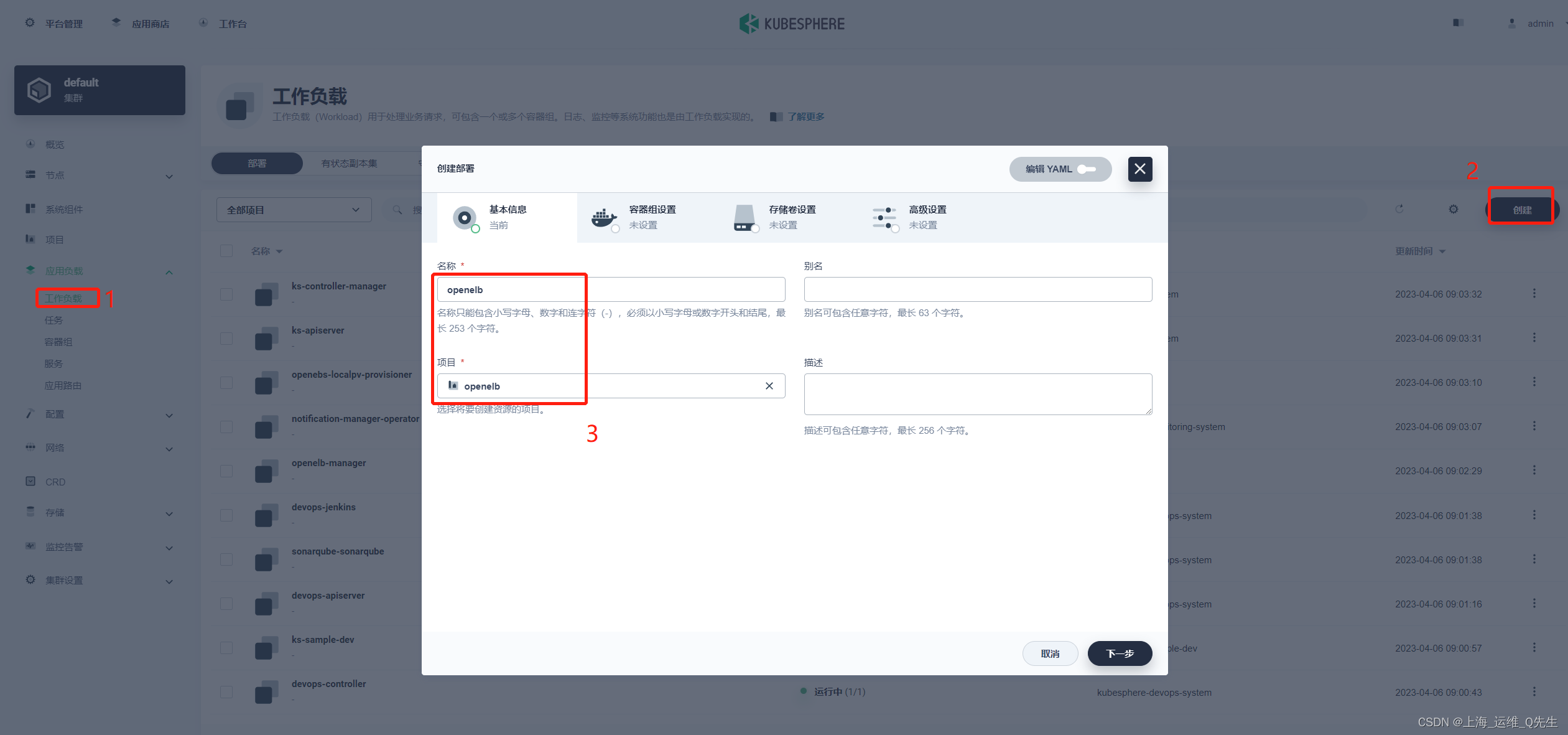
Task: Check the sonarqube-sonarqube row checkbox
Action: [226, 559]
